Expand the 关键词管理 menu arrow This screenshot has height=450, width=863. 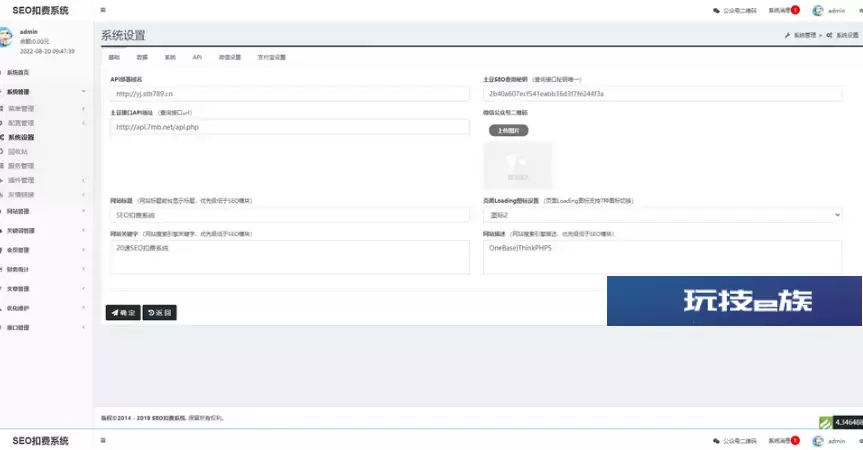click(x=84, y=231)
